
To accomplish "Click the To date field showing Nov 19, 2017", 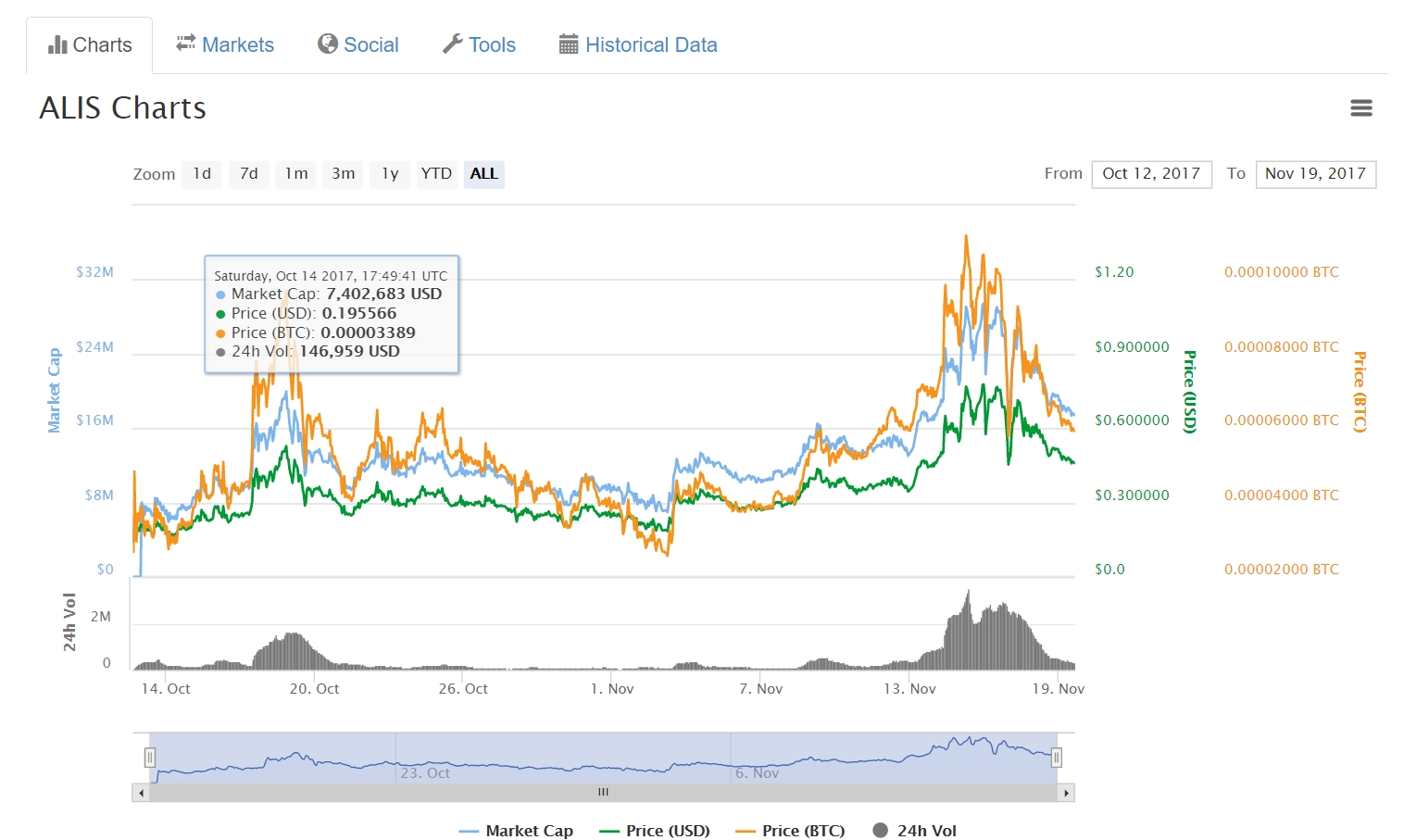I will coord(1316,173).
